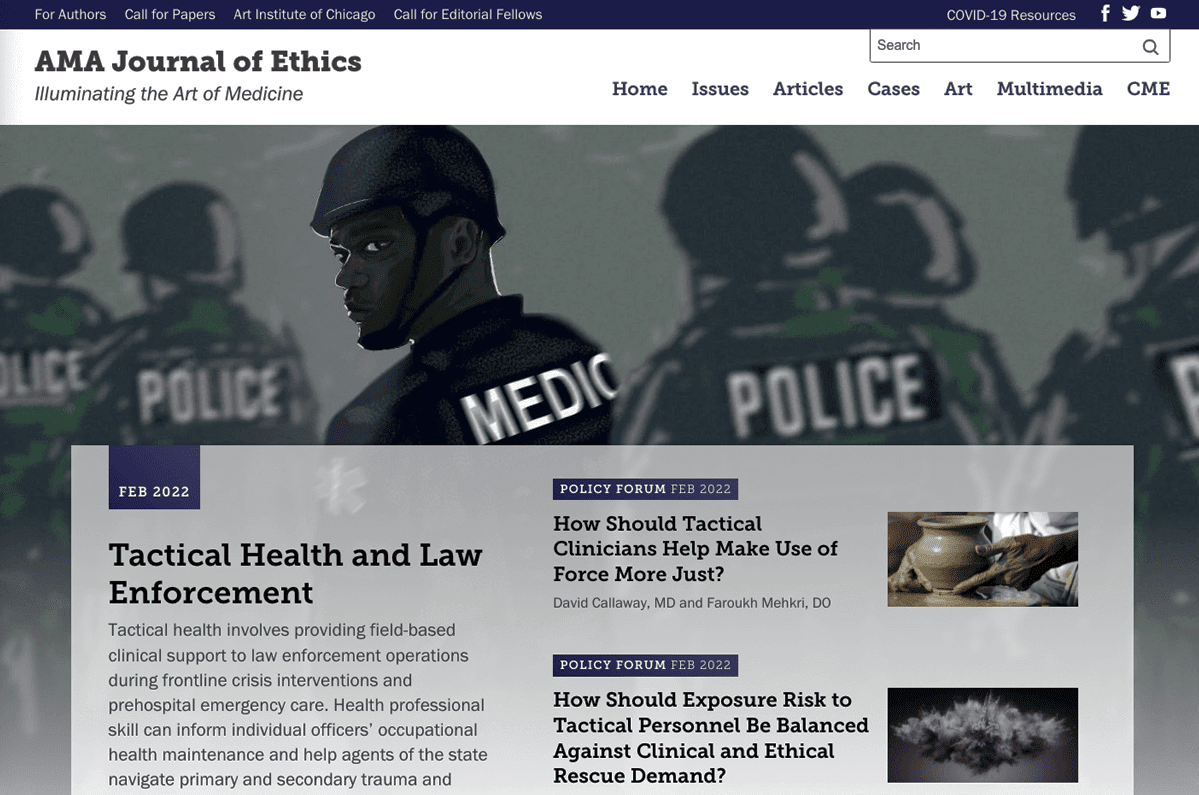Go to the Home menu item
Viewport: 1199px width, 795px height.
639,89
